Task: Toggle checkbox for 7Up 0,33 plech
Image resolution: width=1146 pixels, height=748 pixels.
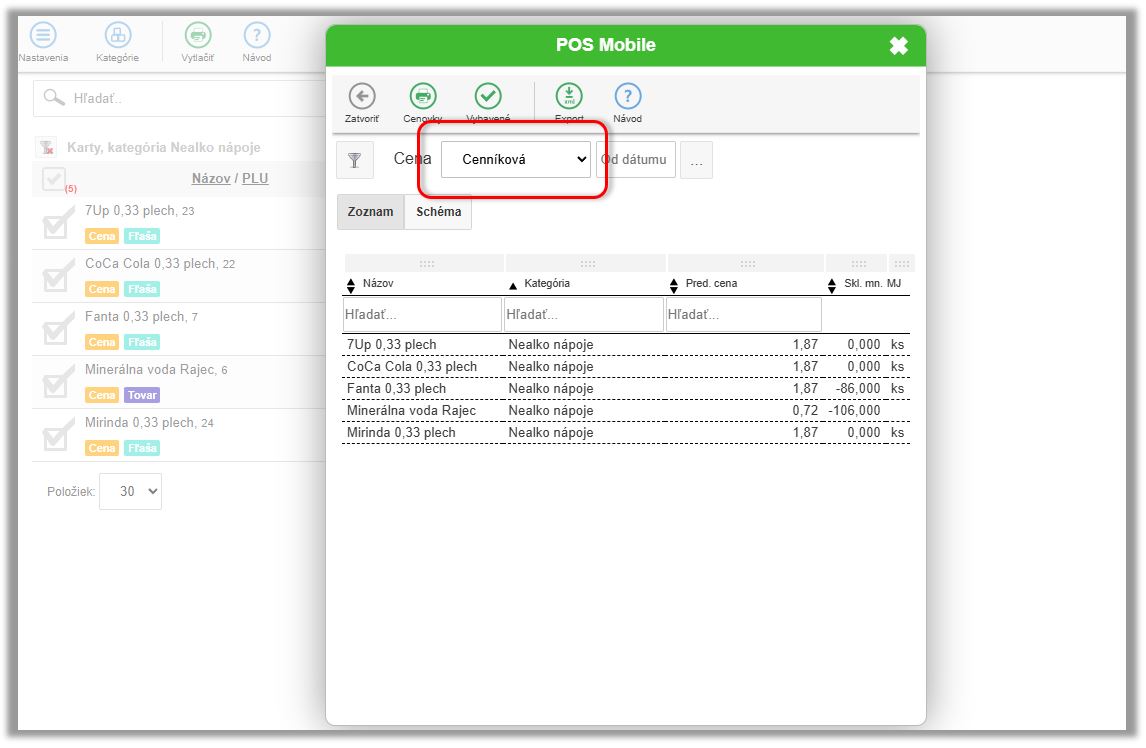Action: coord(55,223)
